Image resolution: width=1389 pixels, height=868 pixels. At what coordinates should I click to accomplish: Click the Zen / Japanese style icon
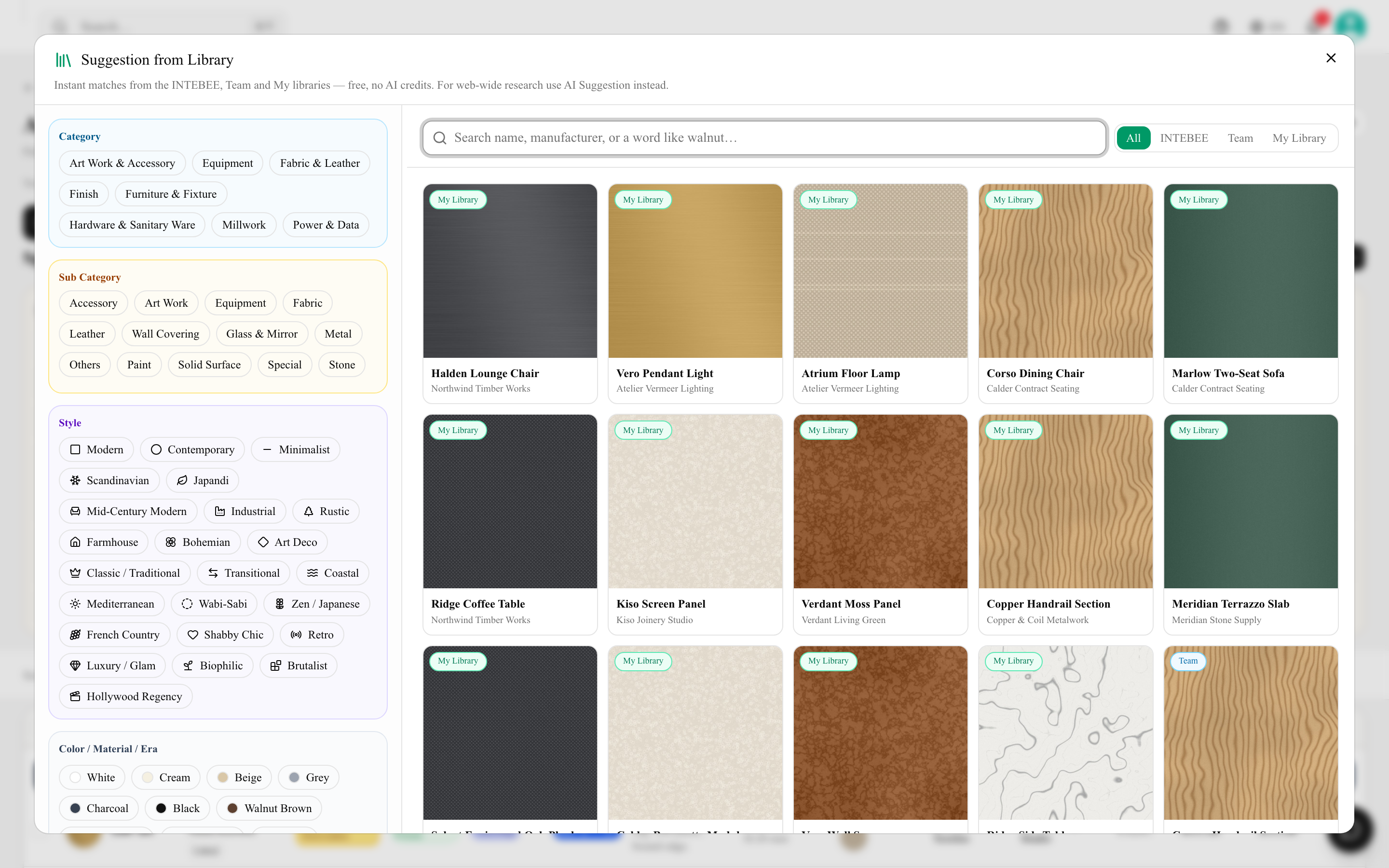pos(280,604)
